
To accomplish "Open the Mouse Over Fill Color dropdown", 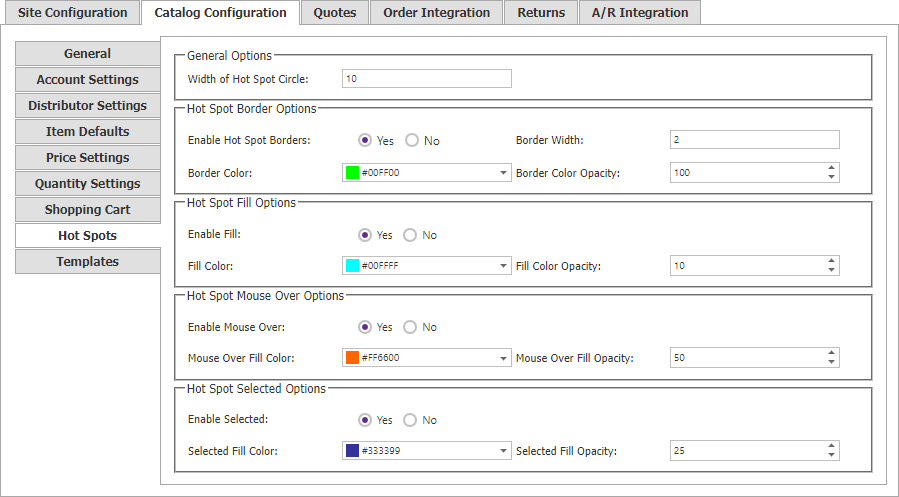I will 503,358.
